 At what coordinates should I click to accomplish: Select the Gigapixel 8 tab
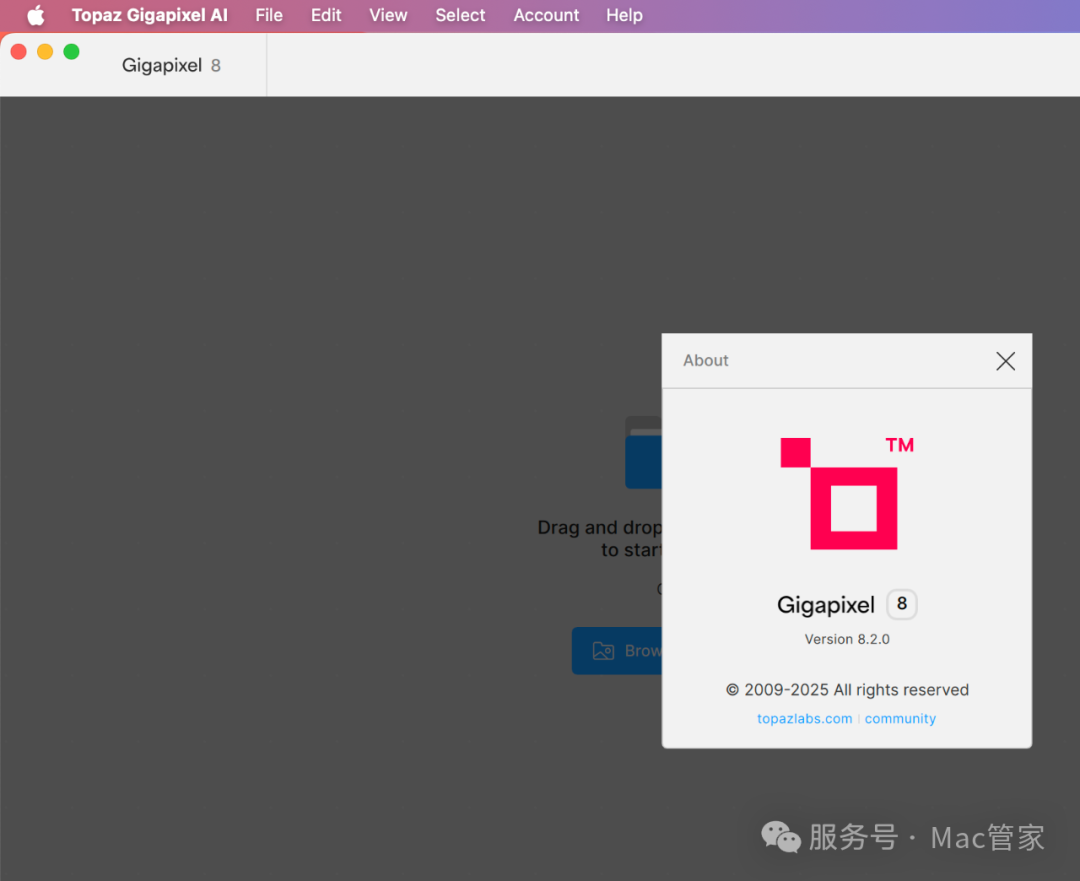point(171,66)
